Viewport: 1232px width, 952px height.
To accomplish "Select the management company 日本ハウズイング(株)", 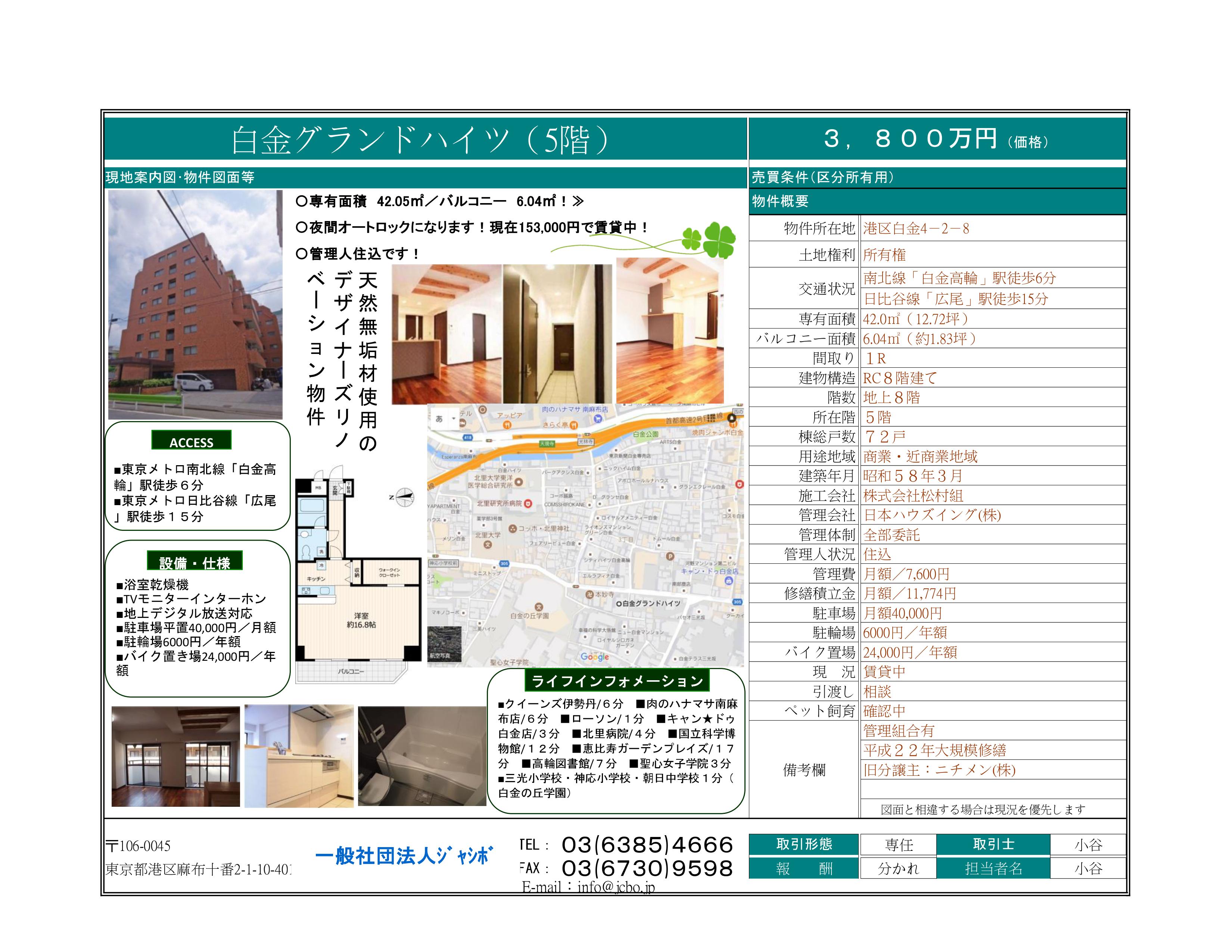I will (x=932, y=515).
